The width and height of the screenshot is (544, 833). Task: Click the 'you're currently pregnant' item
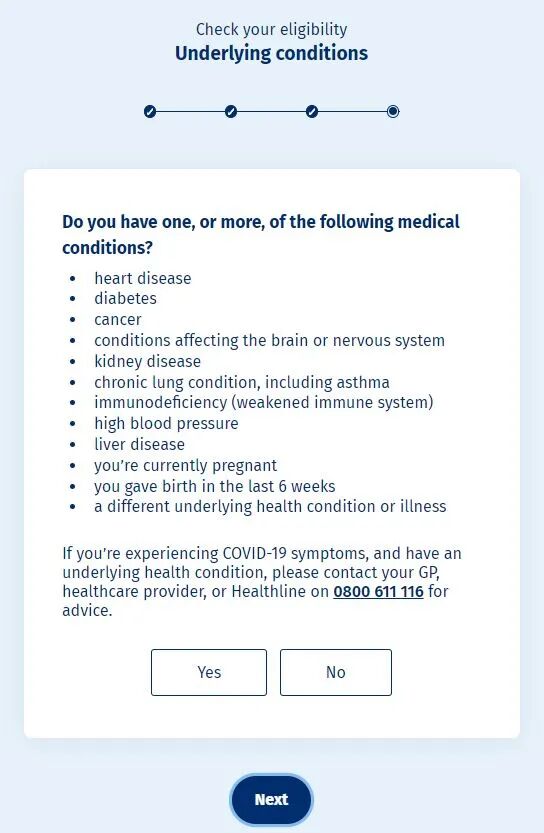tap(185, 465)
